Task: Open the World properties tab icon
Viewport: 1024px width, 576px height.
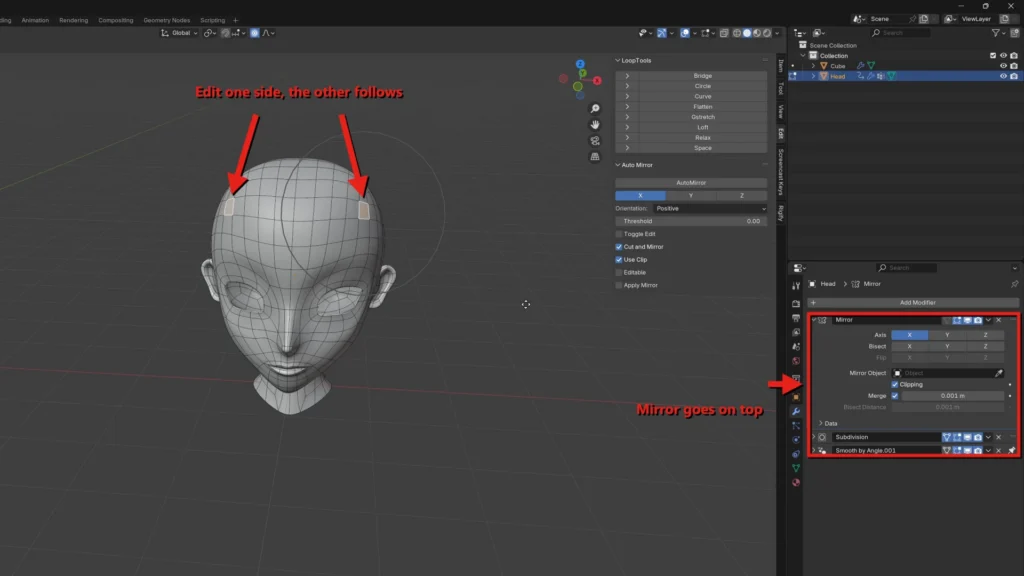Action: (796, 360)
